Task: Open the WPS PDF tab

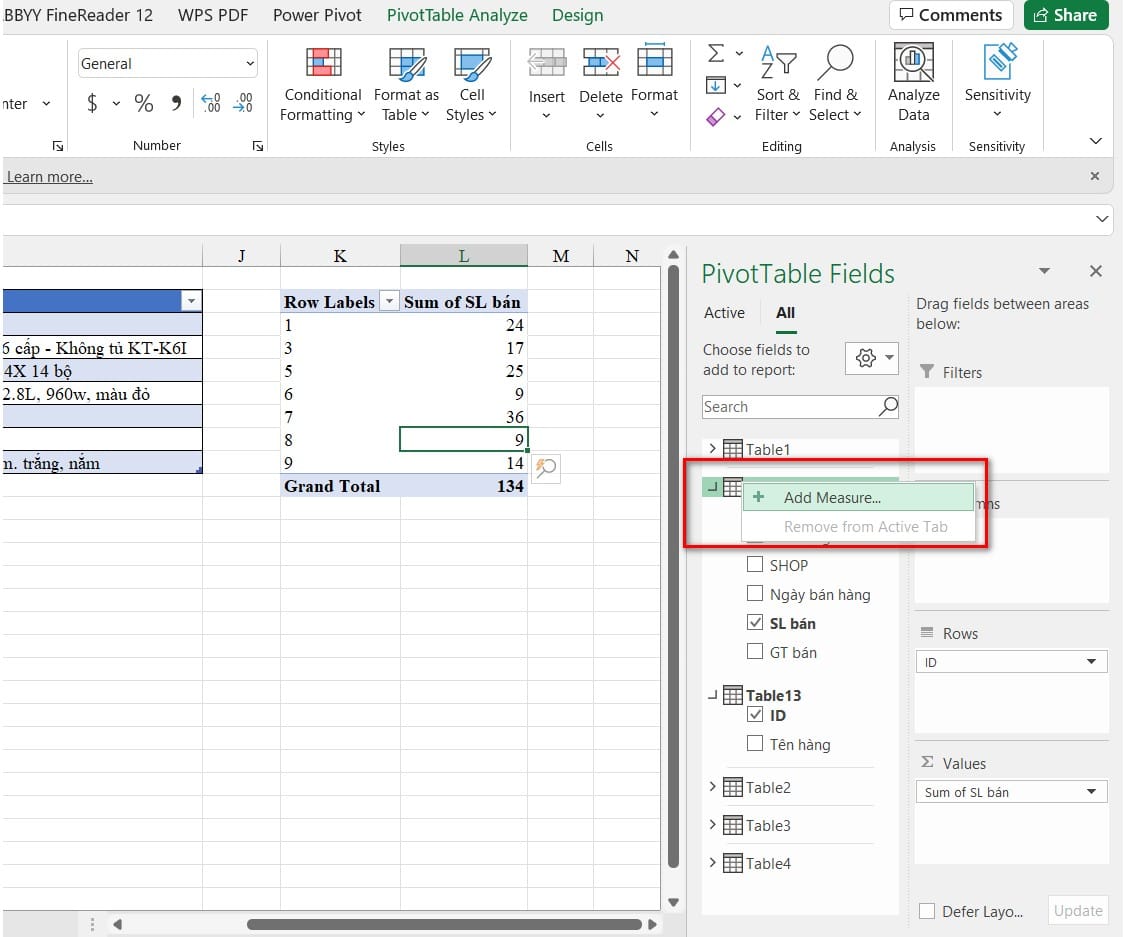Action: click(x=213, y=15)
